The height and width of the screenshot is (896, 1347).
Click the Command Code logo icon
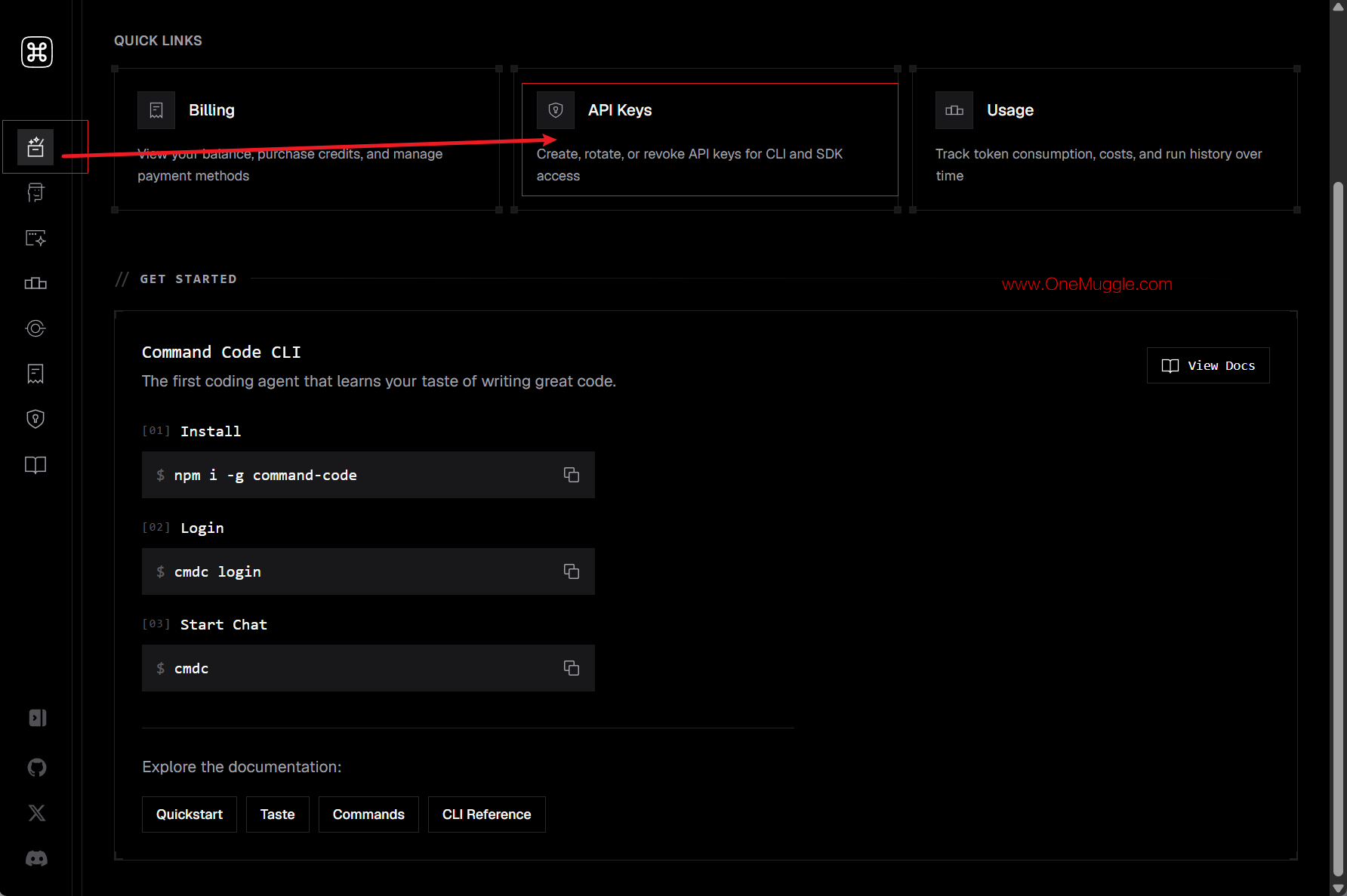tap(36, 52)
